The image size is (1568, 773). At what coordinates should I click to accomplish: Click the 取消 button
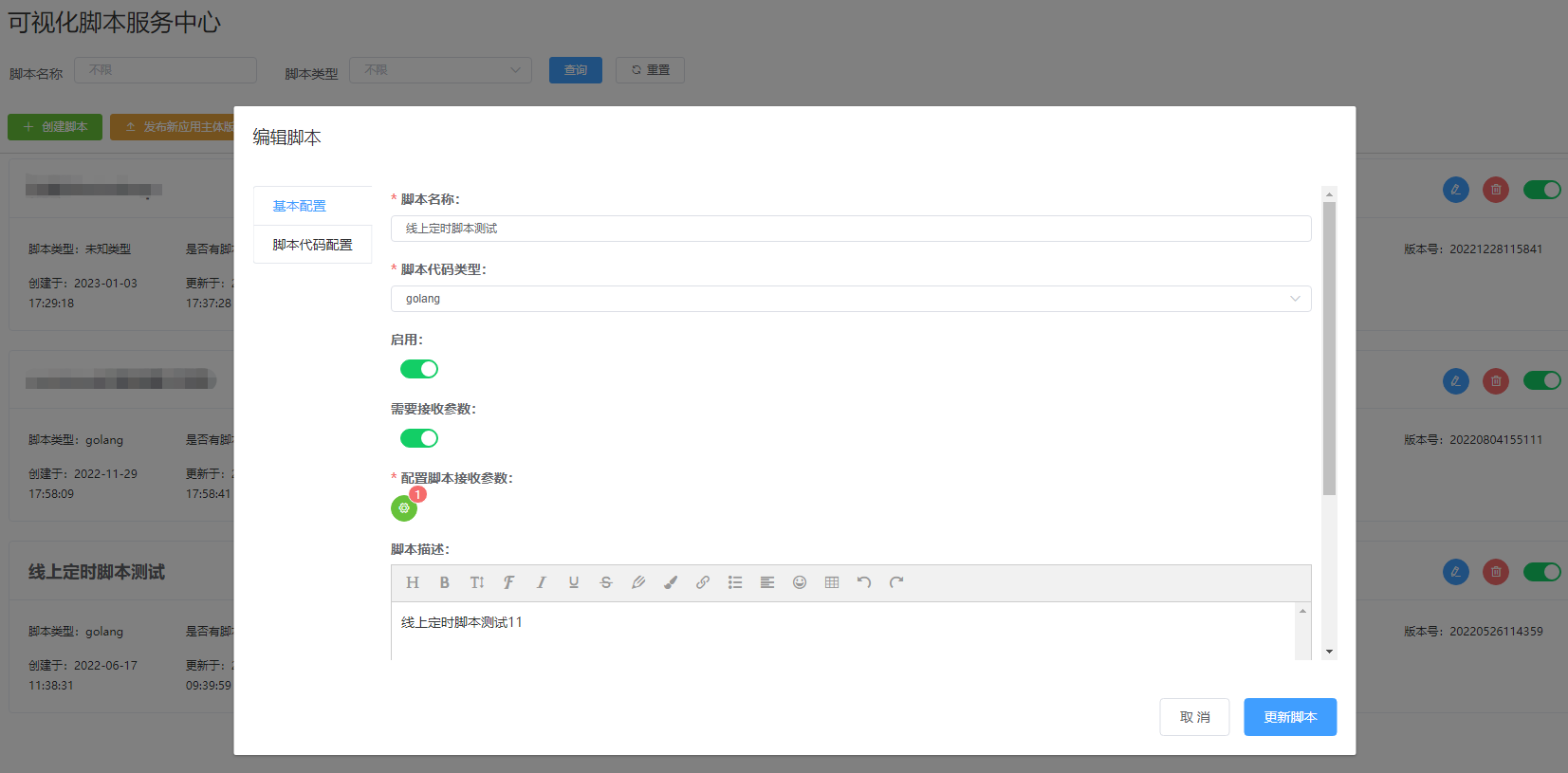(1194, 717)
